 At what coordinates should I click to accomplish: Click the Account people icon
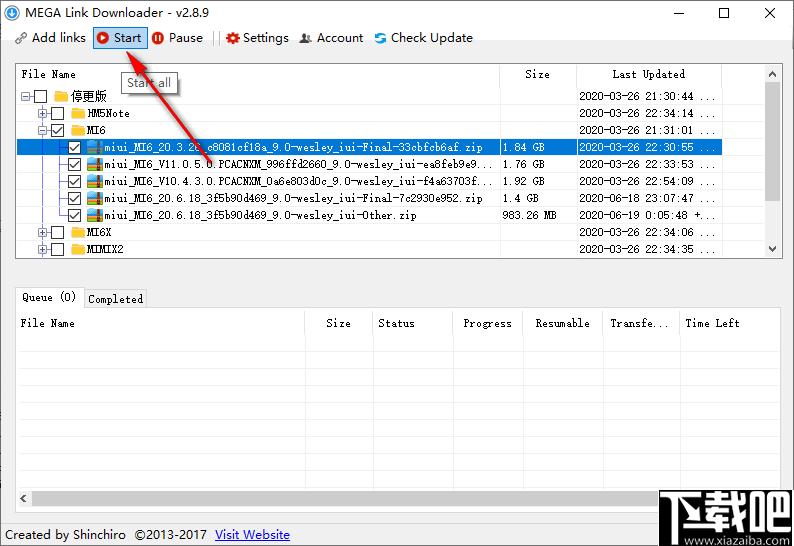pos(305,38)
